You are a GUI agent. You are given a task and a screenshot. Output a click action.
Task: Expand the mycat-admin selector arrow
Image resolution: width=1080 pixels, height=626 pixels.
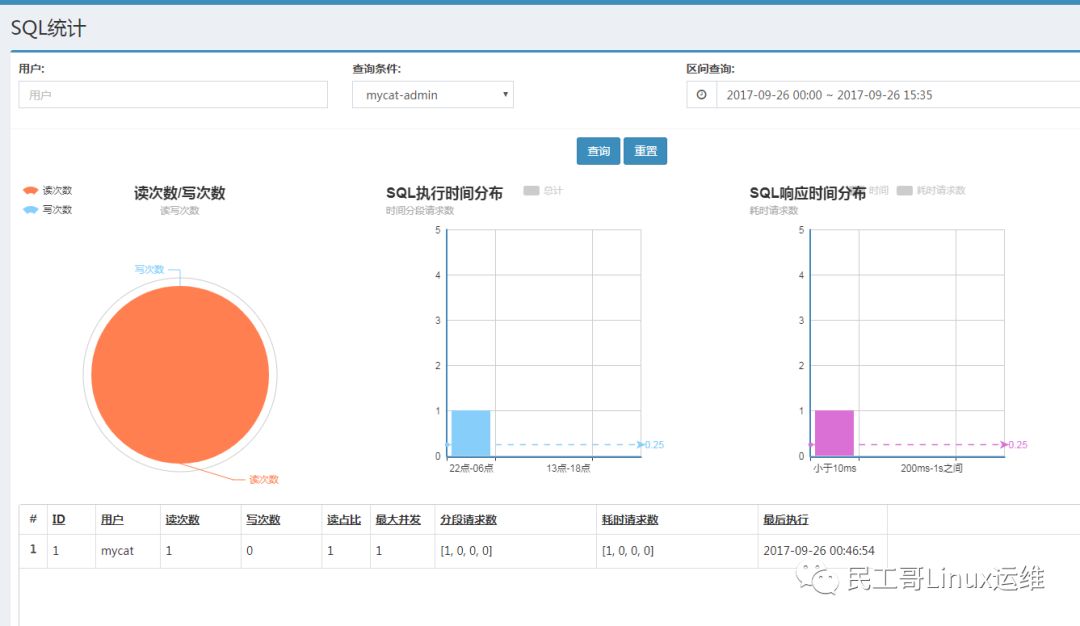click(x=507, y=95)
